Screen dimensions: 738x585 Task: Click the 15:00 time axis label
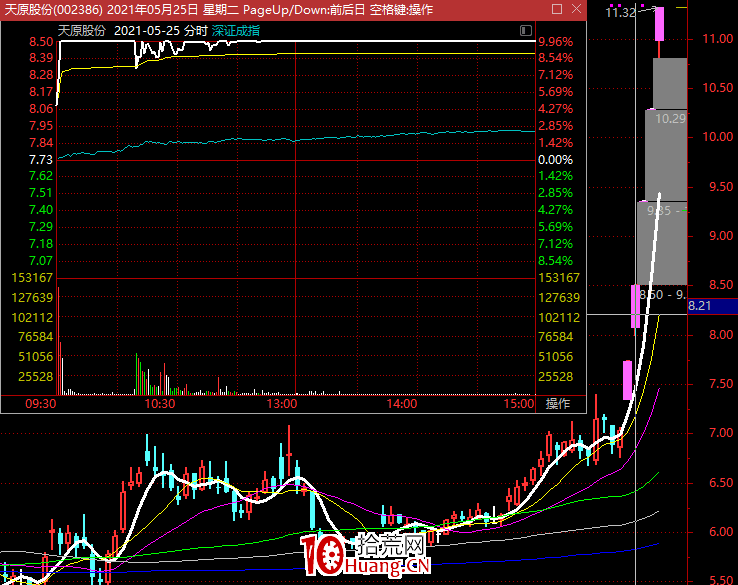coord(519,404)
